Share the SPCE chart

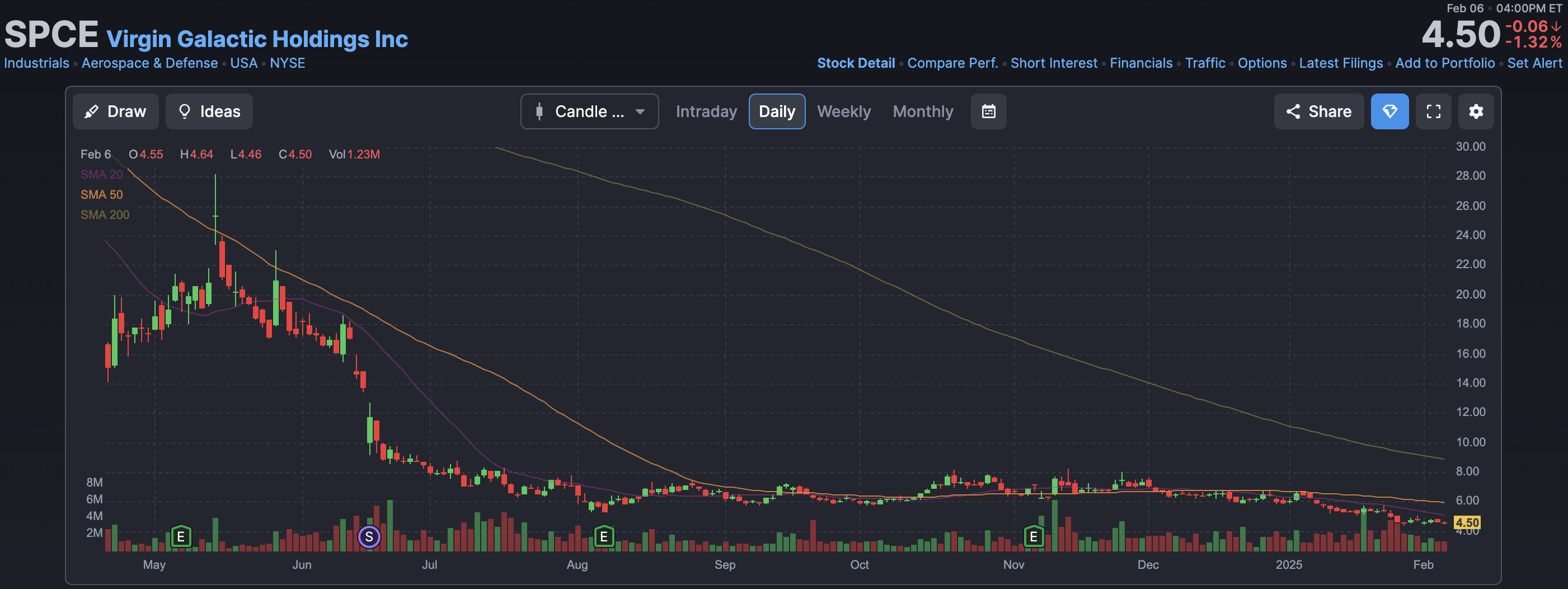tap(1318, 111)
